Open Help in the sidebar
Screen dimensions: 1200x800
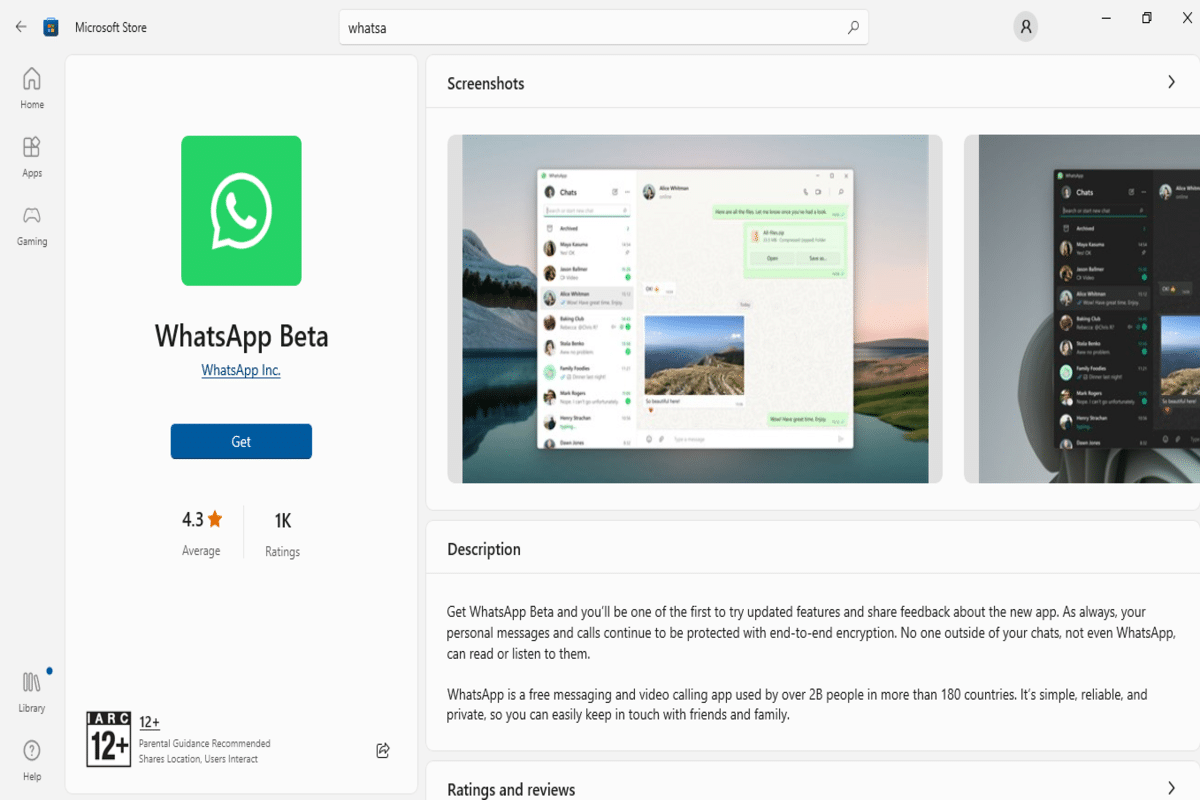point(32,760)
